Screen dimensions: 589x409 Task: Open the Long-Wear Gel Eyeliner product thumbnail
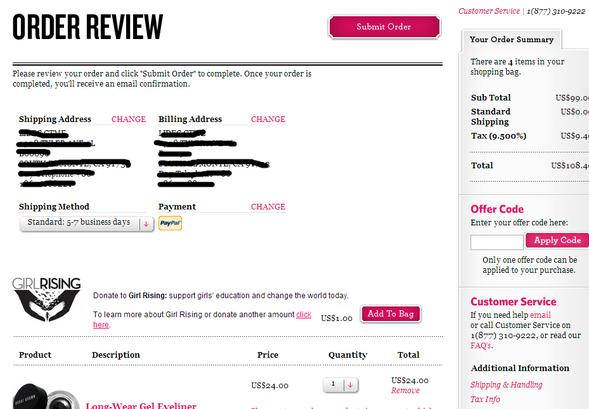[46, 395]
